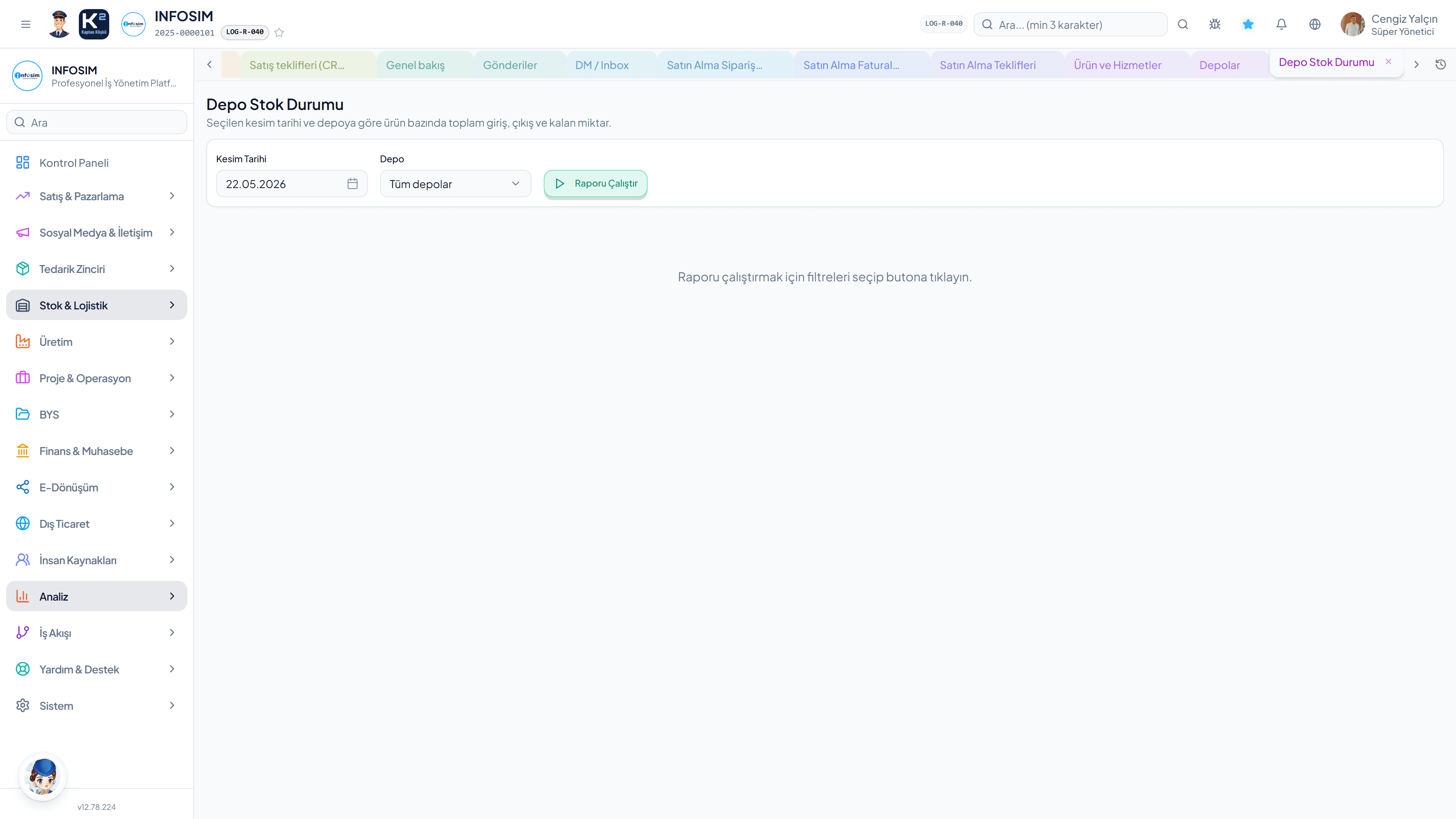The width and height of the screenshot is (1456, 819).
Task: Click the Dış Ticaret globe icon
Action: [x=23, y=523]
